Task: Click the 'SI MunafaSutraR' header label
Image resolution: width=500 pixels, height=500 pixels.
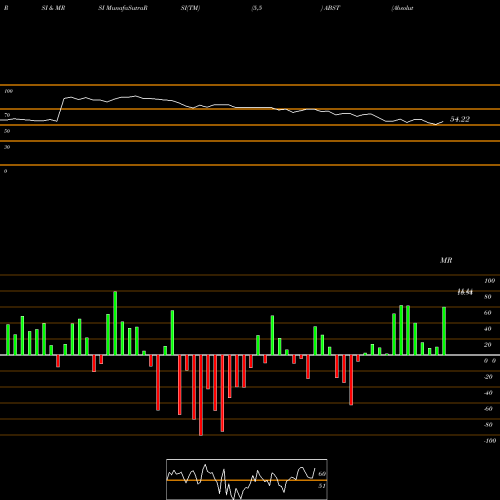Action: [x=123, y=8]
